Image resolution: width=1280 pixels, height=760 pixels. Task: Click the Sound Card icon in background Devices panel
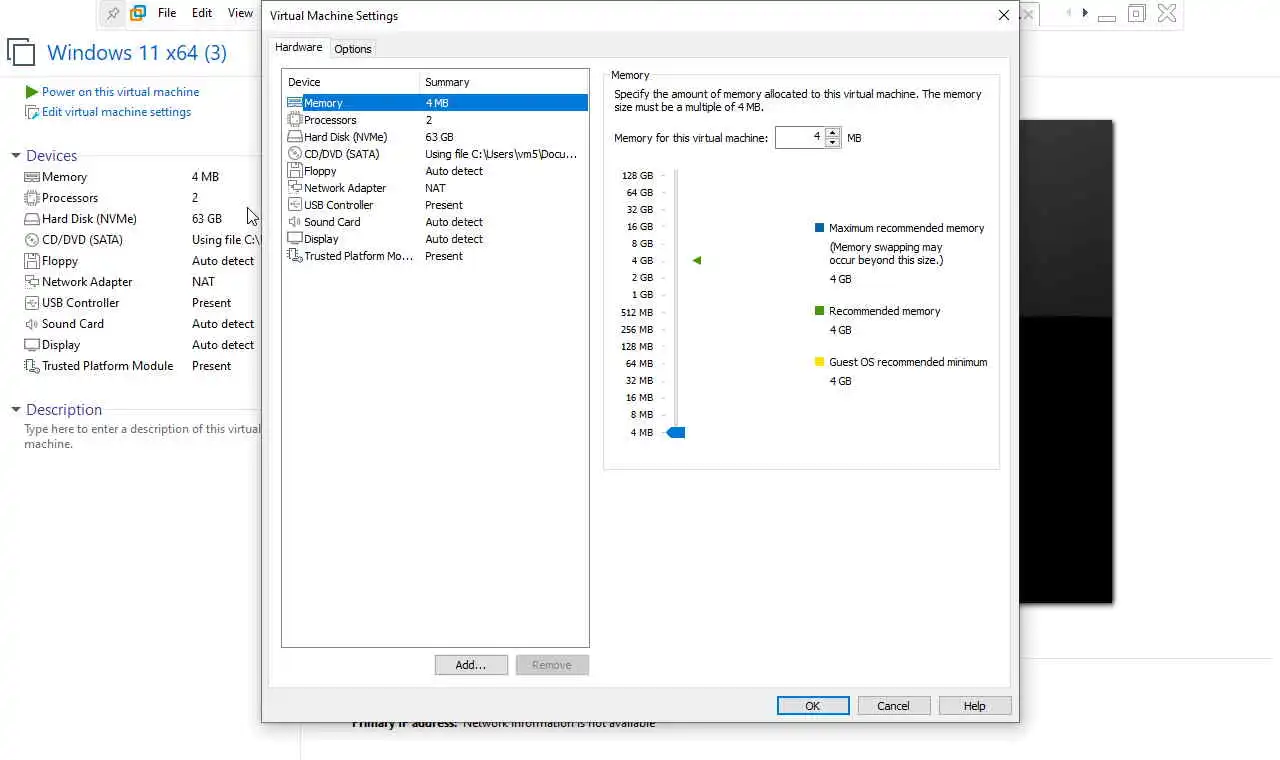click(32, 324)
